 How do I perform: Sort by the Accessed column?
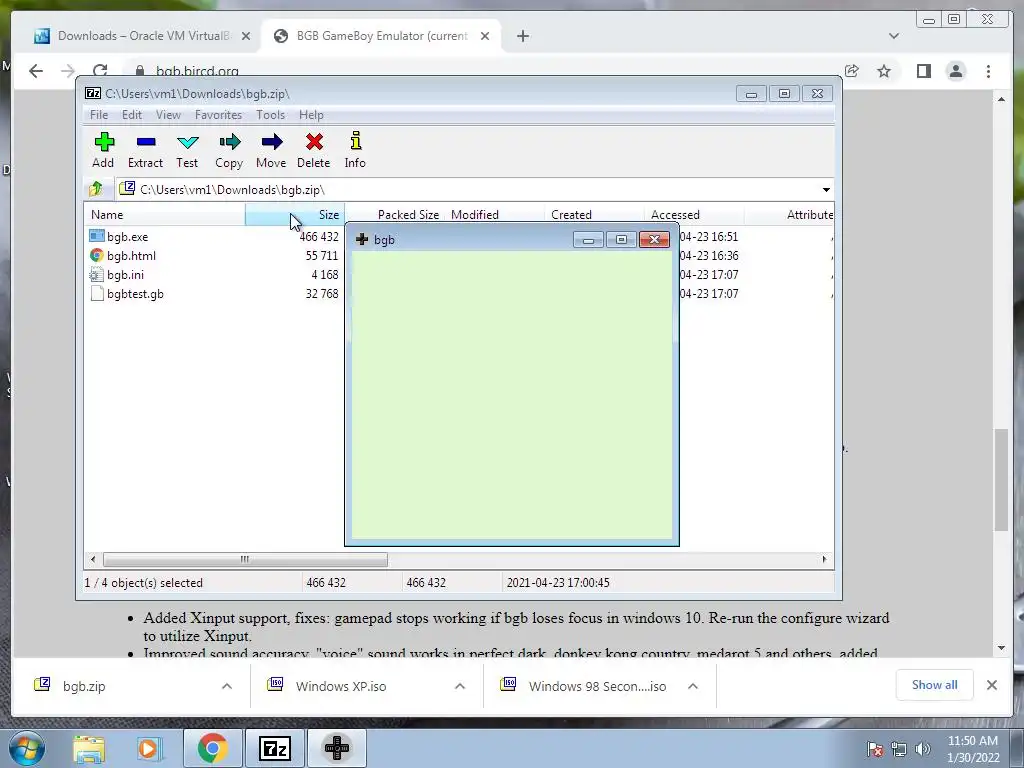pos(694,214)
